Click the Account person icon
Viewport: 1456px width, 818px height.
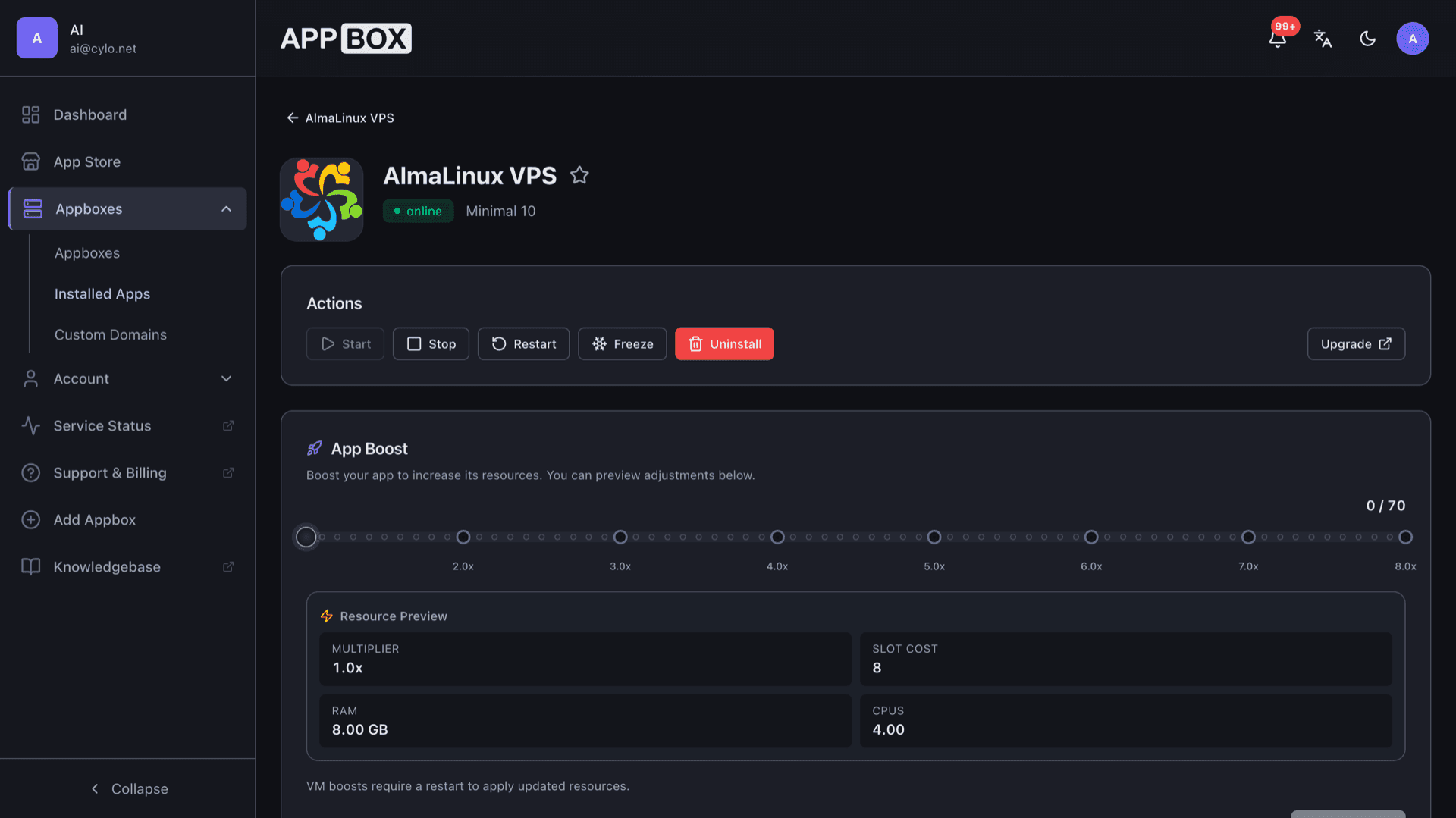tap(30, 378)
